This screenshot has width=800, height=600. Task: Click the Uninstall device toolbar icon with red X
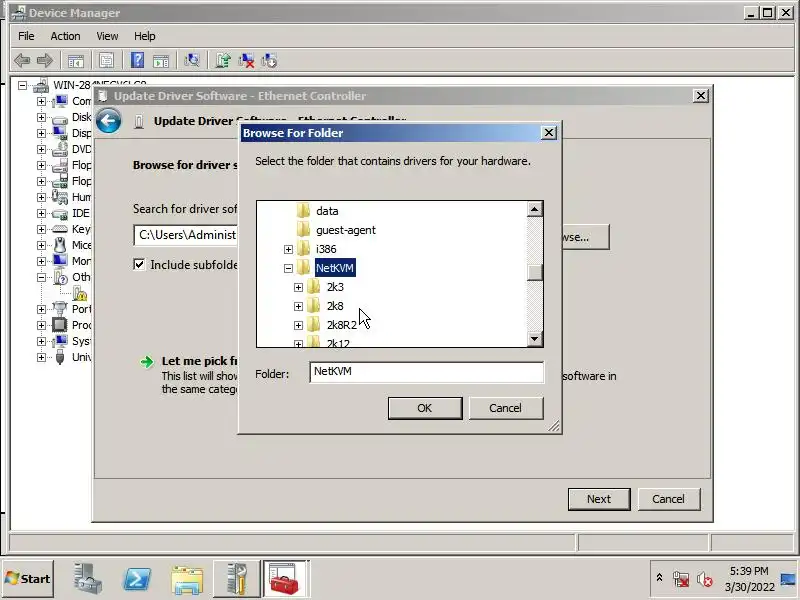pos(246,61)
